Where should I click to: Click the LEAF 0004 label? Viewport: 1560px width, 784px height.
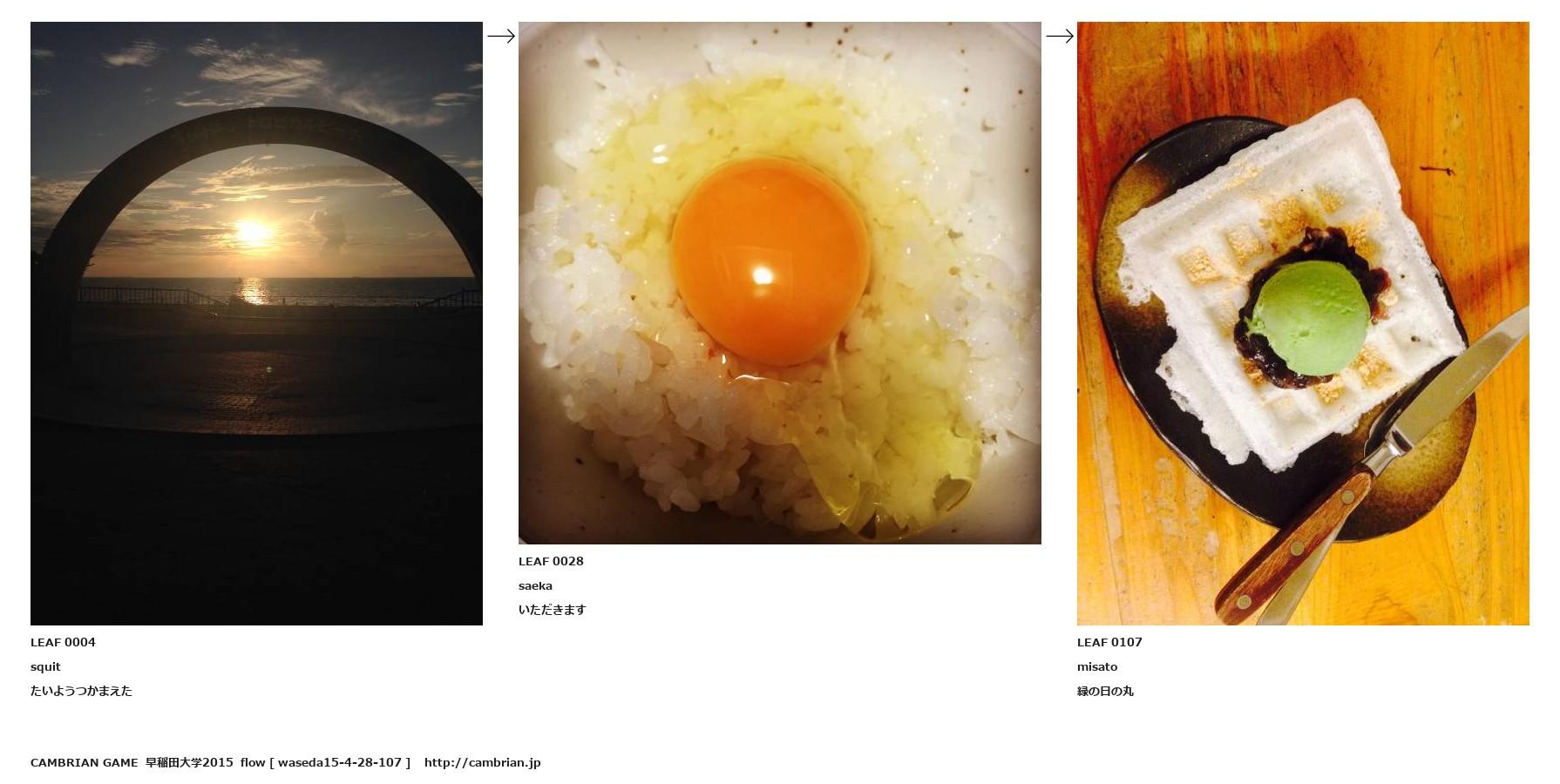click(x=63, y=642)
